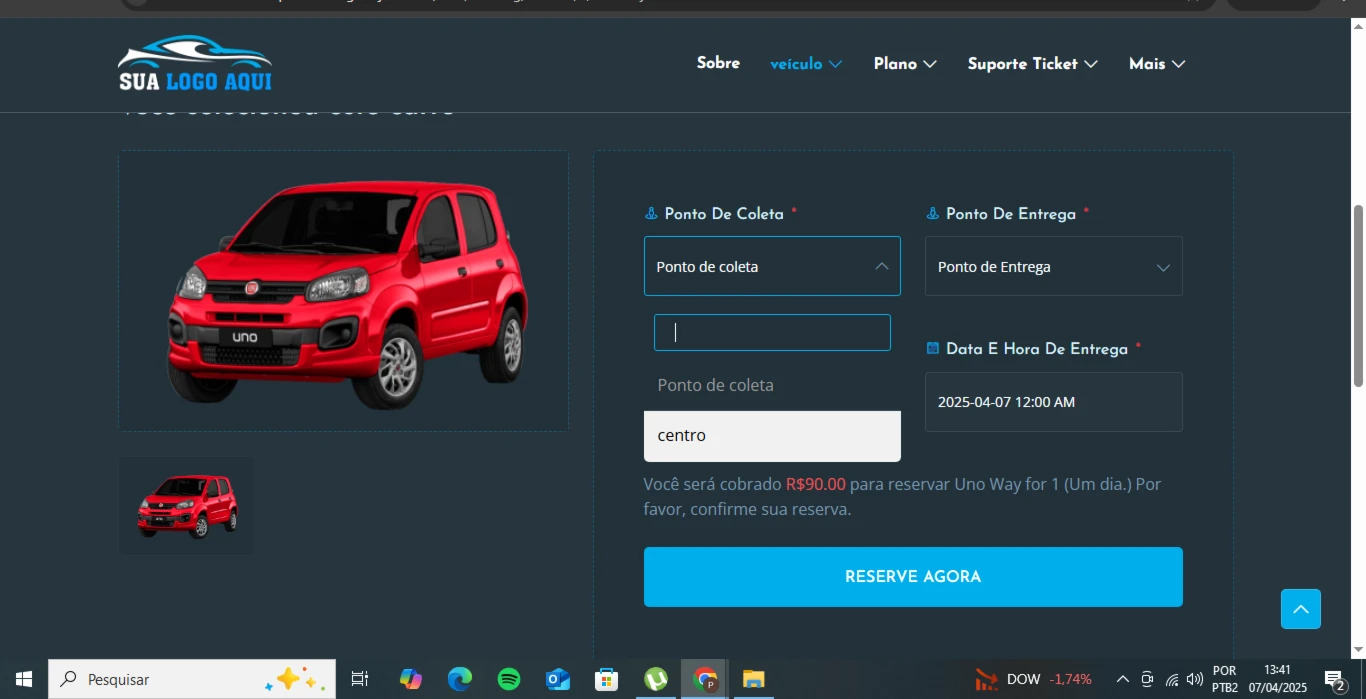Image resolution: width=1366 pixels, height=699 pixels.
Task: Choose the placeholder Ponto de coleta option
Action: tap(772, 385)
